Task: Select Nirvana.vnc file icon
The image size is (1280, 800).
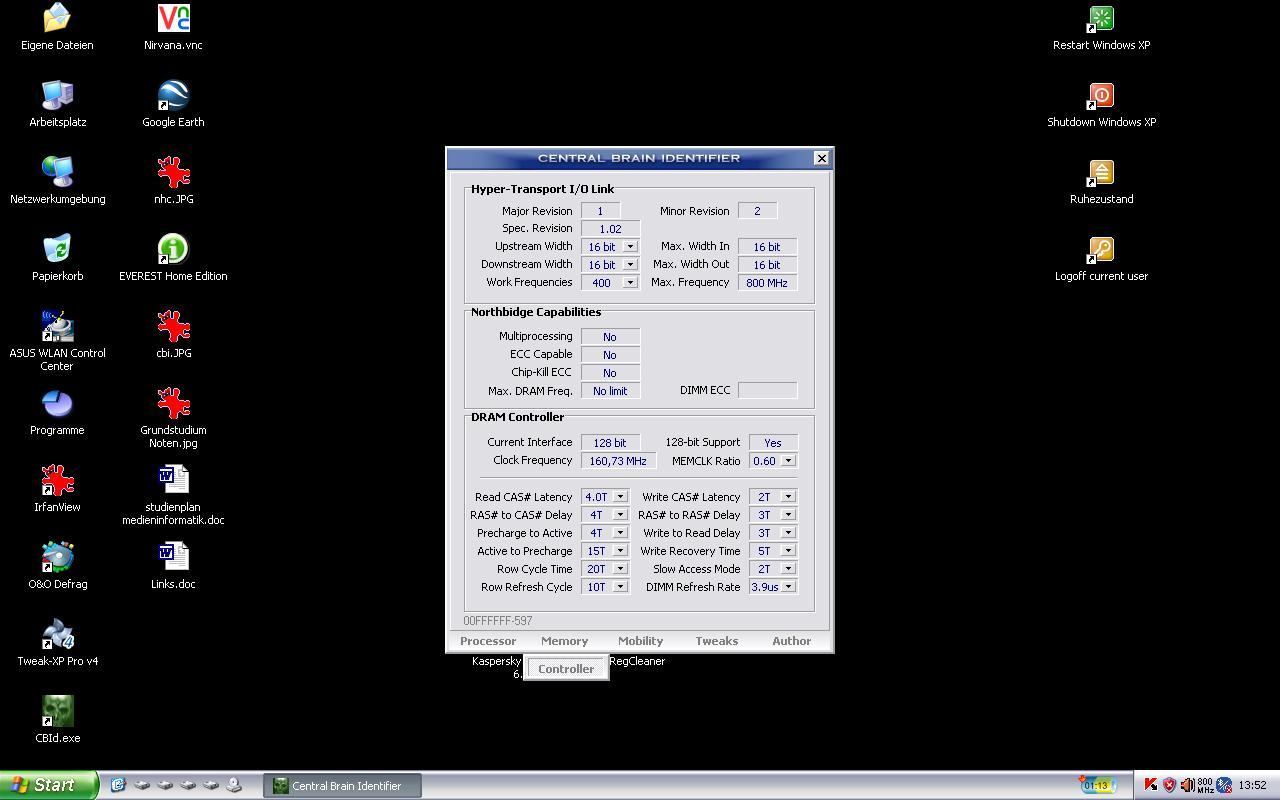Action: [173, 27]
